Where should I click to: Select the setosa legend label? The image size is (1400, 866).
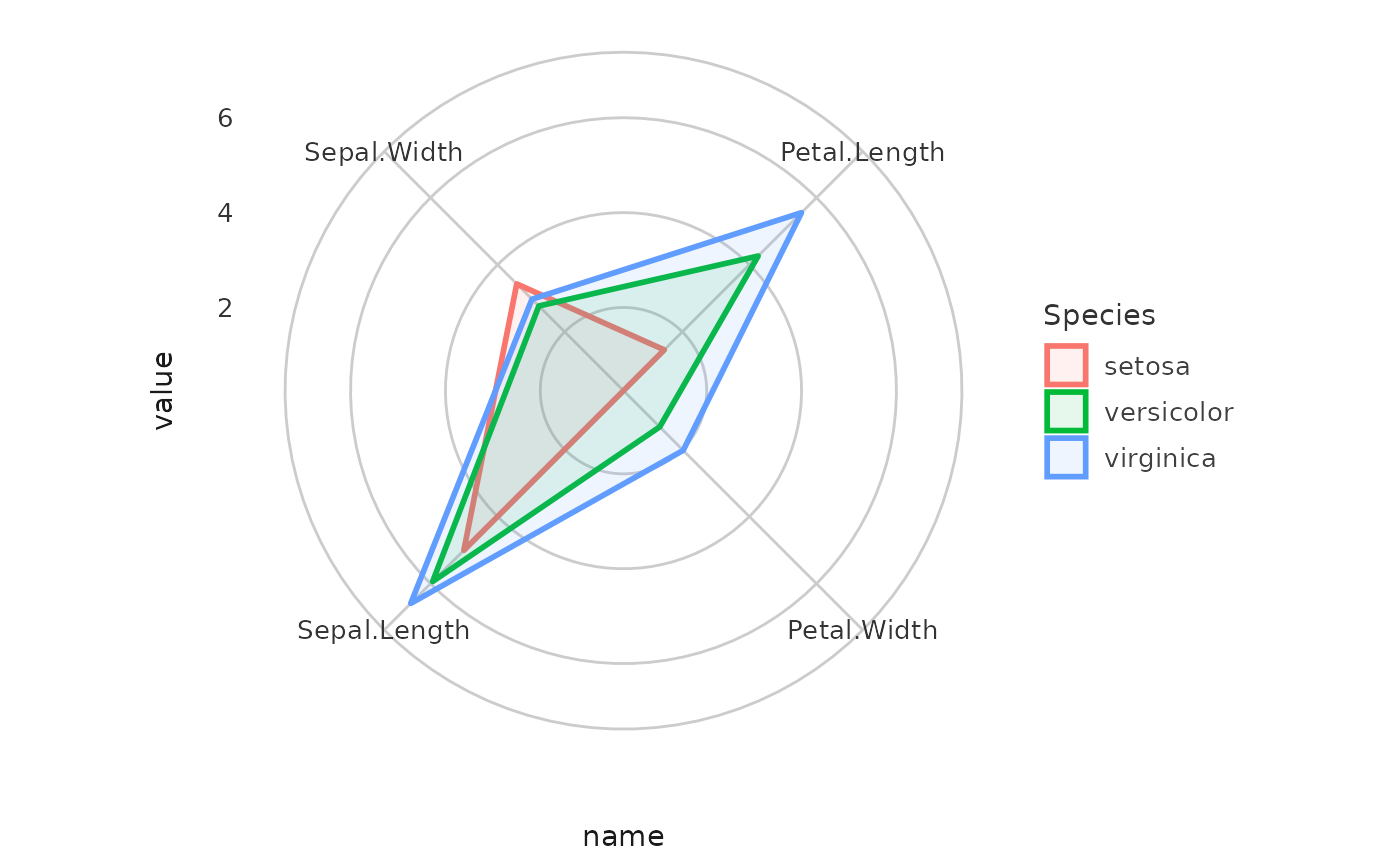(1147, 366)
